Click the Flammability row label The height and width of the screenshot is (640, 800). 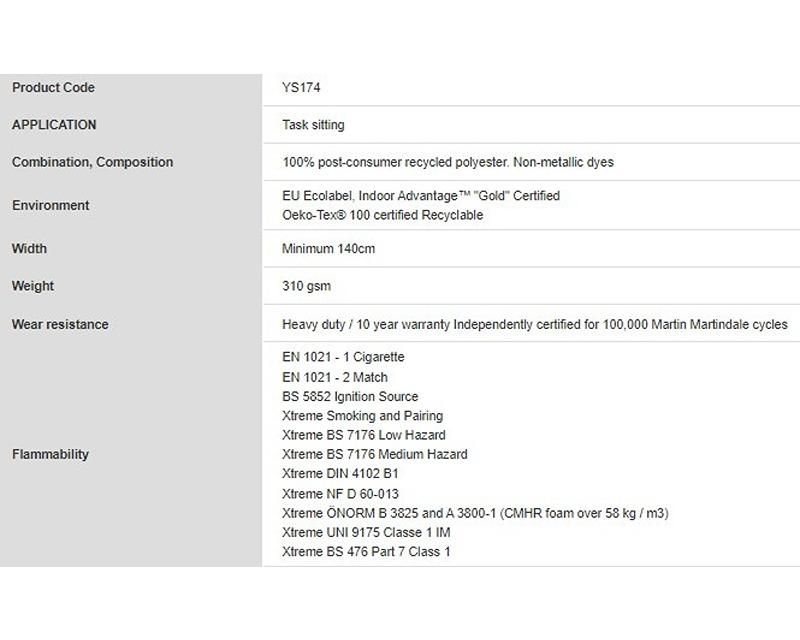(x=51, y=454)
